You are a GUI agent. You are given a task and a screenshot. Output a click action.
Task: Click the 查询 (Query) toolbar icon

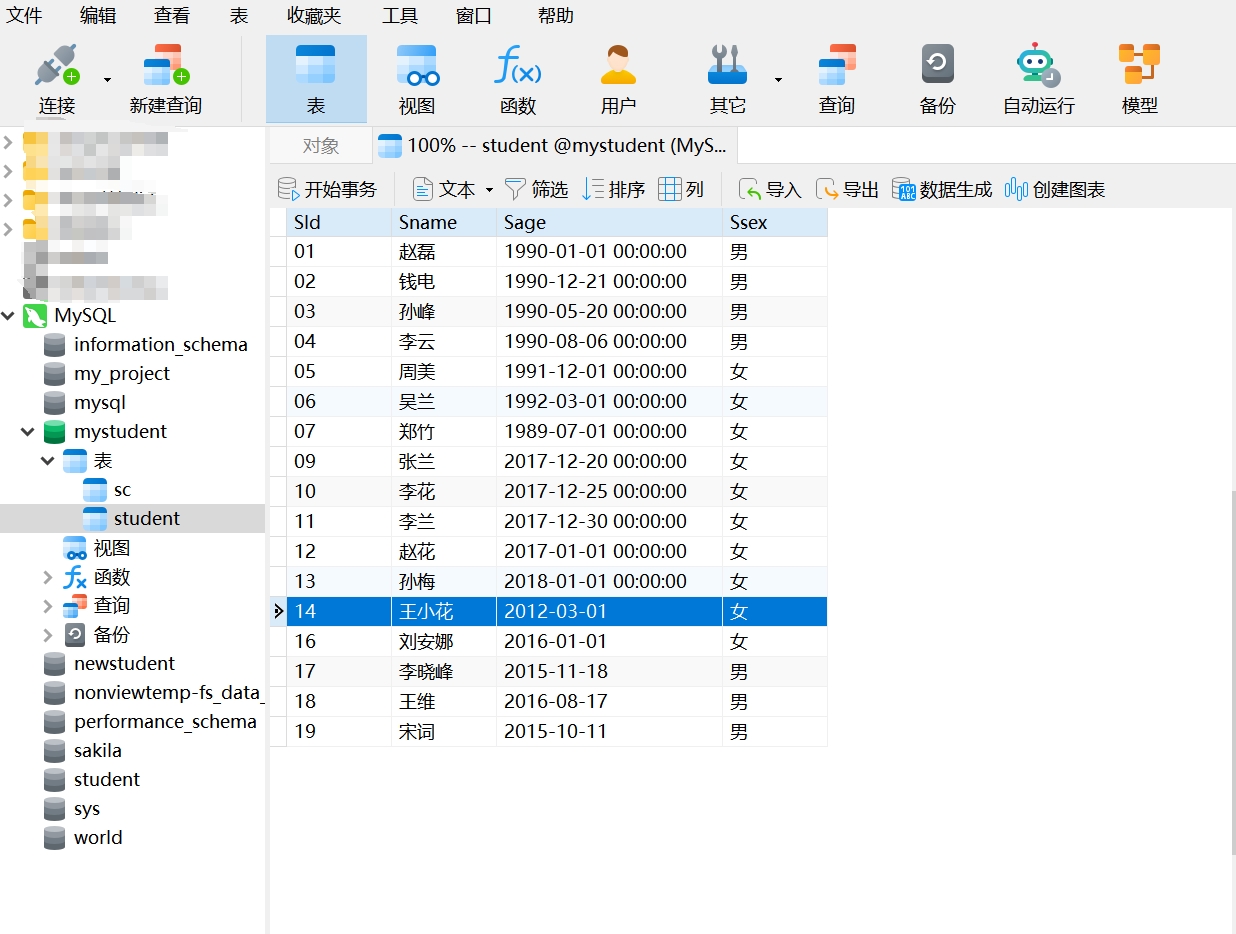click(x=836, y=67)
